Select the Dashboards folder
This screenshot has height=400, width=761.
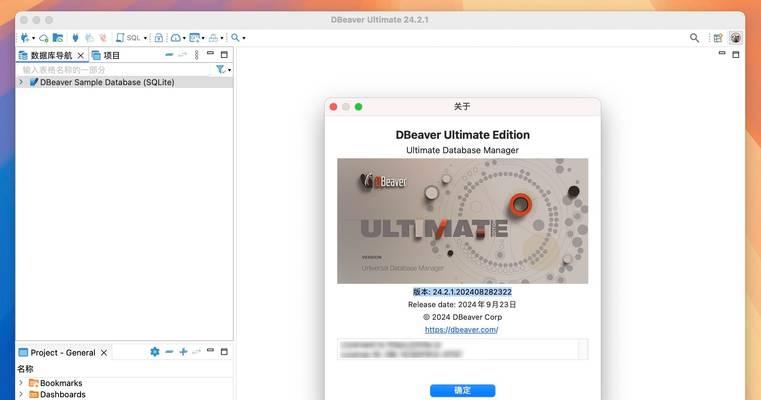tap(57, 394)
